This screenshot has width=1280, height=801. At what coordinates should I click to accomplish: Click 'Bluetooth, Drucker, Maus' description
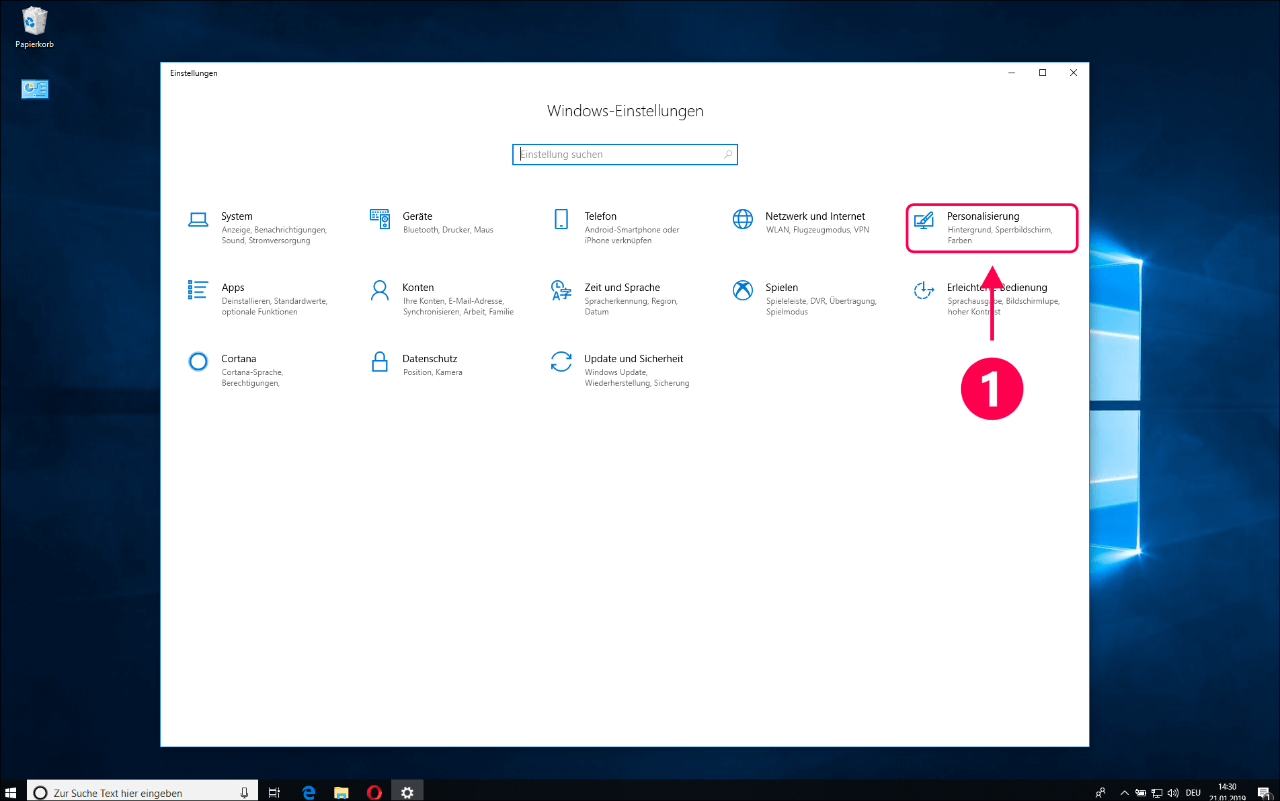[x=448, y=230]
